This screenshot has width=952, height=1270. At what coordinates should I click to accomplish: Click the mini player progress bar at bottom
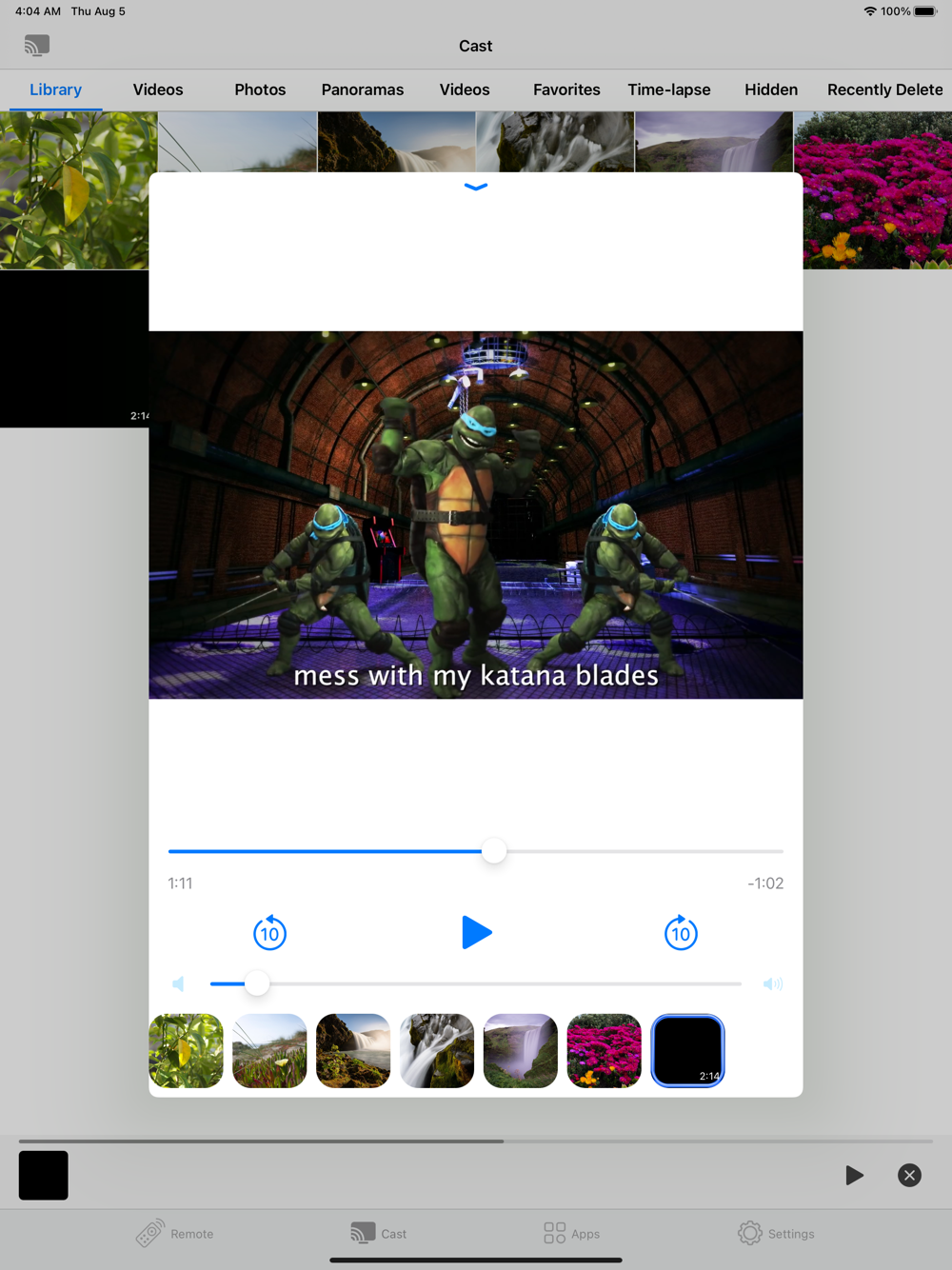(x=476, y=1141)
